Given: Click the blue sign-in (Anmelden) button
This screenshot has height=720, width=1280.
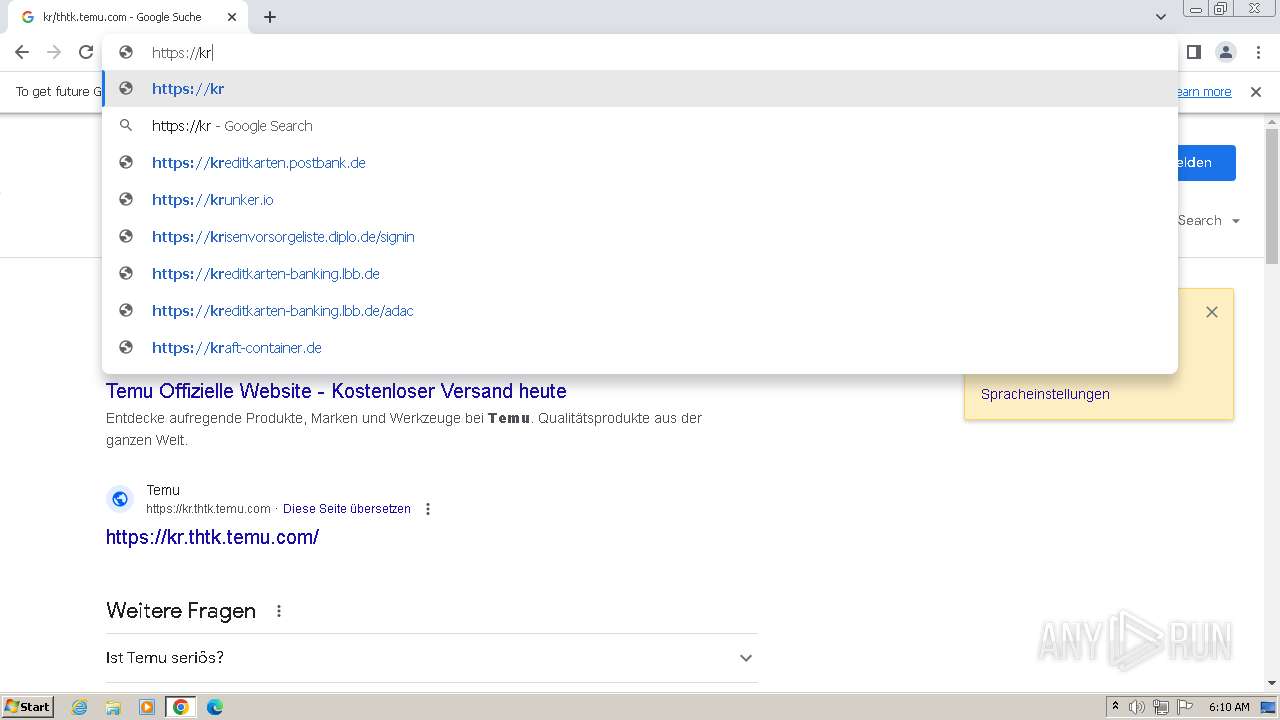Looking at the screenshot, I should click(x=1207, y=163).
